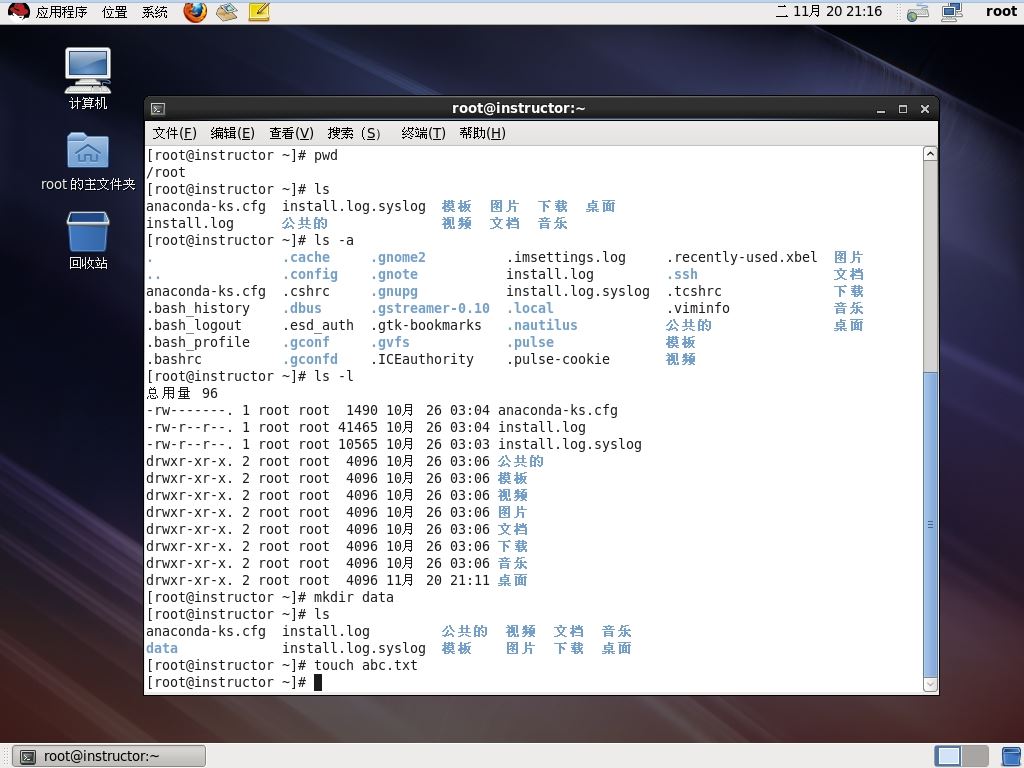Click the '.gnome2' directory name
1024x768 pixels.
[x=398, y=257]
